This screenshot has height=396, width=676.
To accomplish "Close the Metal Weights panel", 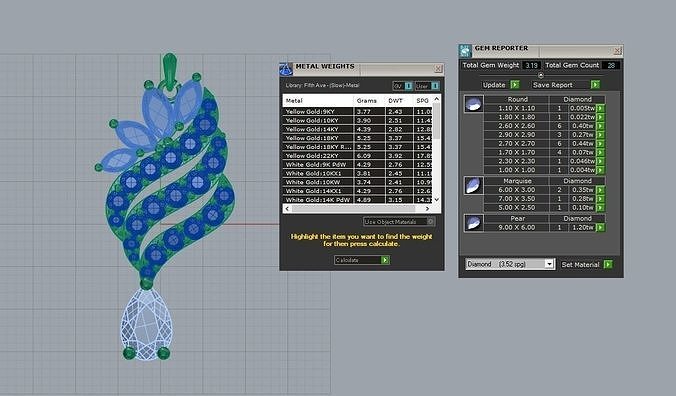I will tap(438, 69).
